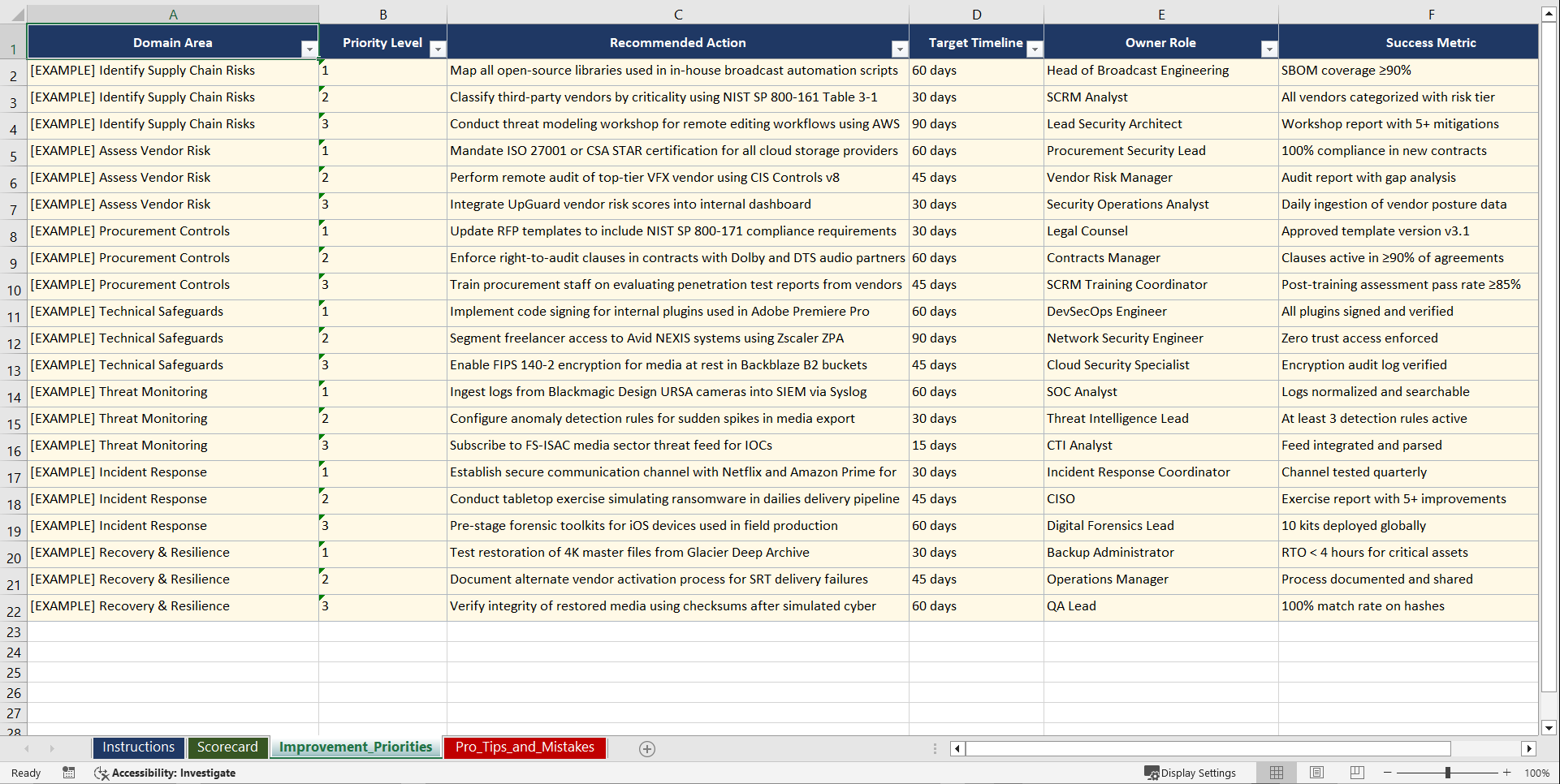Click the Accessibility: Investigate button
This screenshot has height=784, width=1560.
click(165, 773)
